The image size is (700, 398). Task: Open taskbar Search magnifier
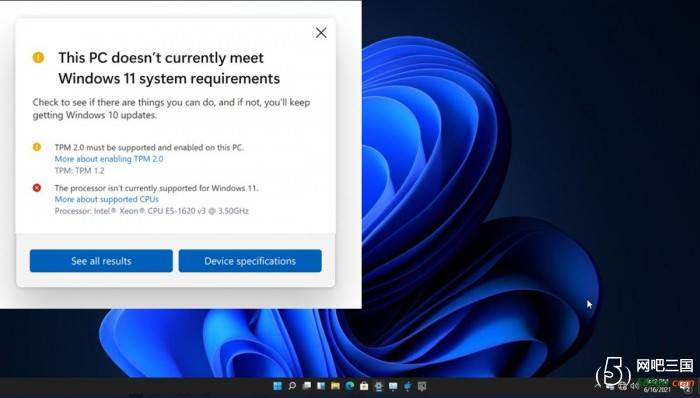click(x=292, y=386)
